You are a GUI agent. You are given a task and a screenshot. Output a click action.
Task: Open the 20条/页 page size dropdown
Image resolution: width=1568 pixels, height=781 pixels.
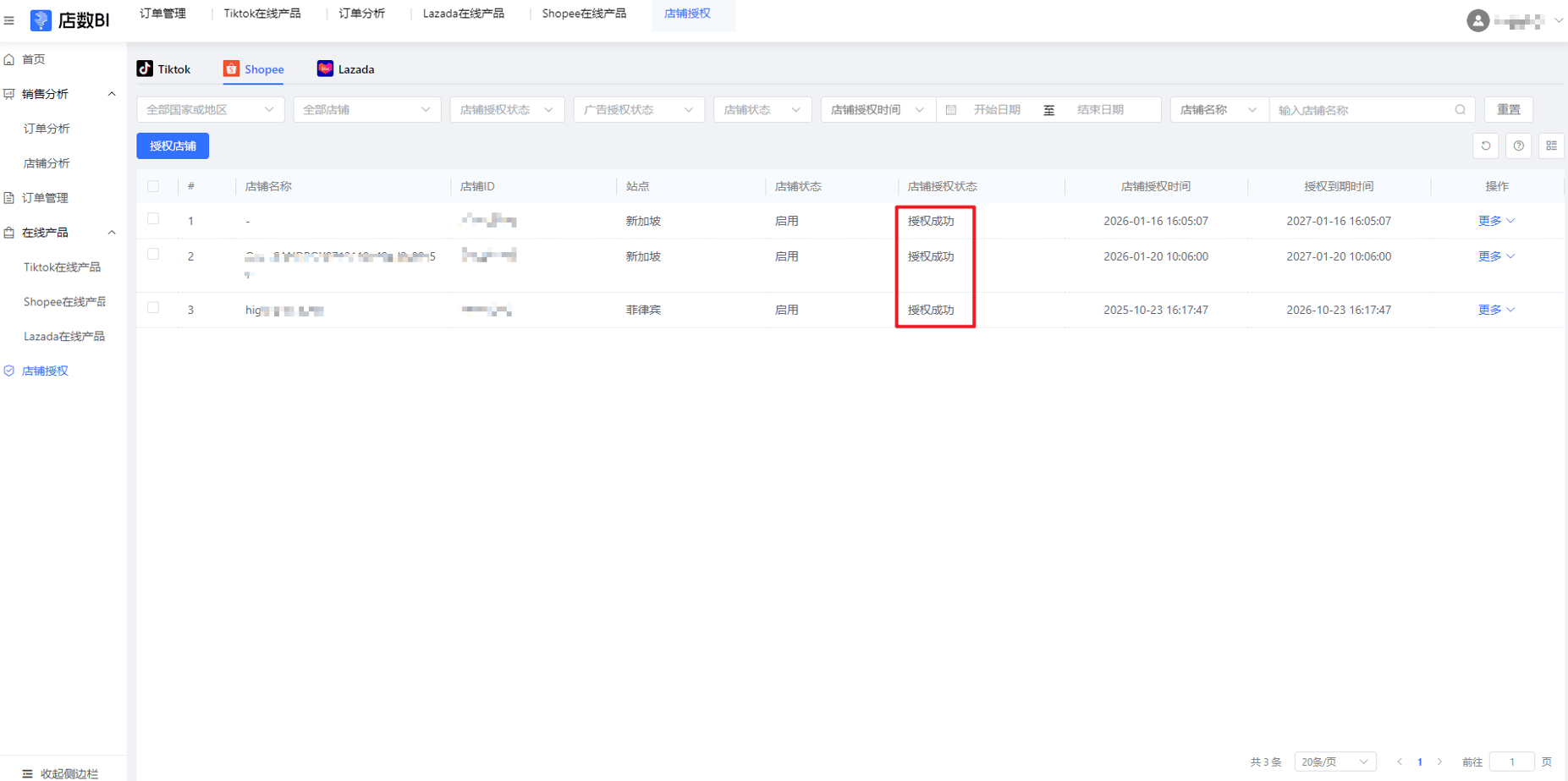pyautogui.click(x=1334, y=762)
